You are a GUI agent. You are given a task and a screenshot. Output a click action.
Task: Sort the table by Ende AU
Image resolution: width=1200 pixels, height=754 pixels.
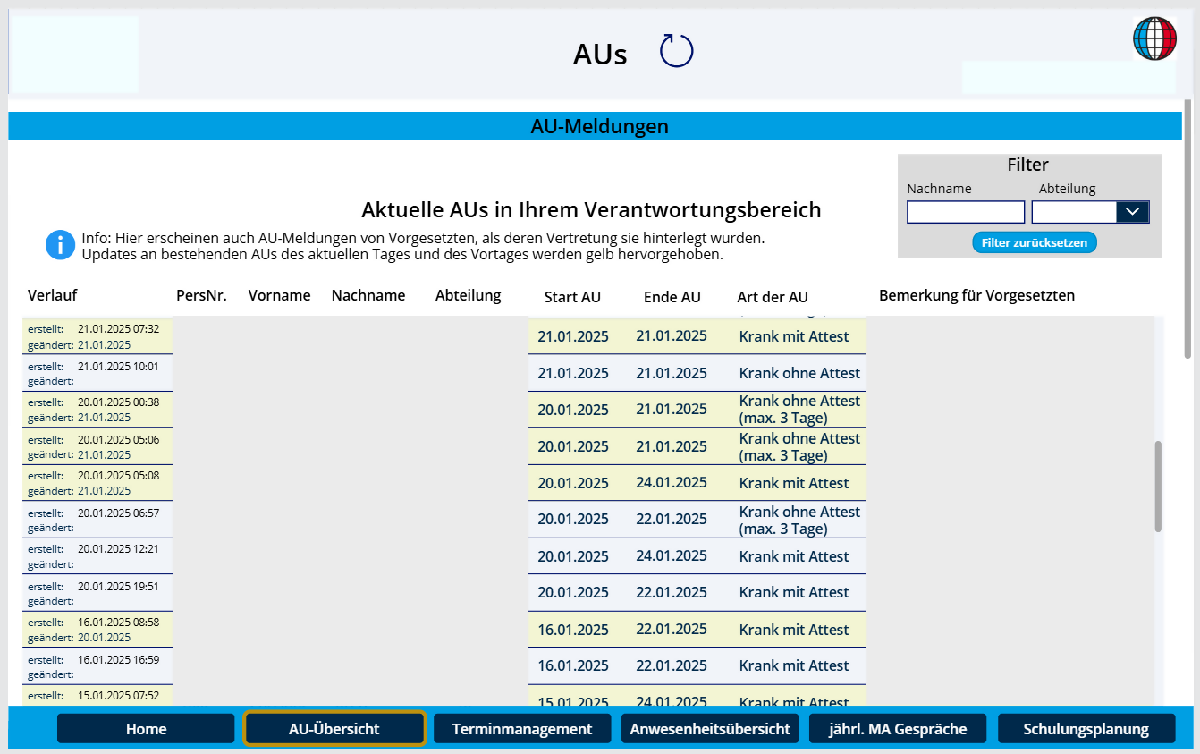coord(671,297)
